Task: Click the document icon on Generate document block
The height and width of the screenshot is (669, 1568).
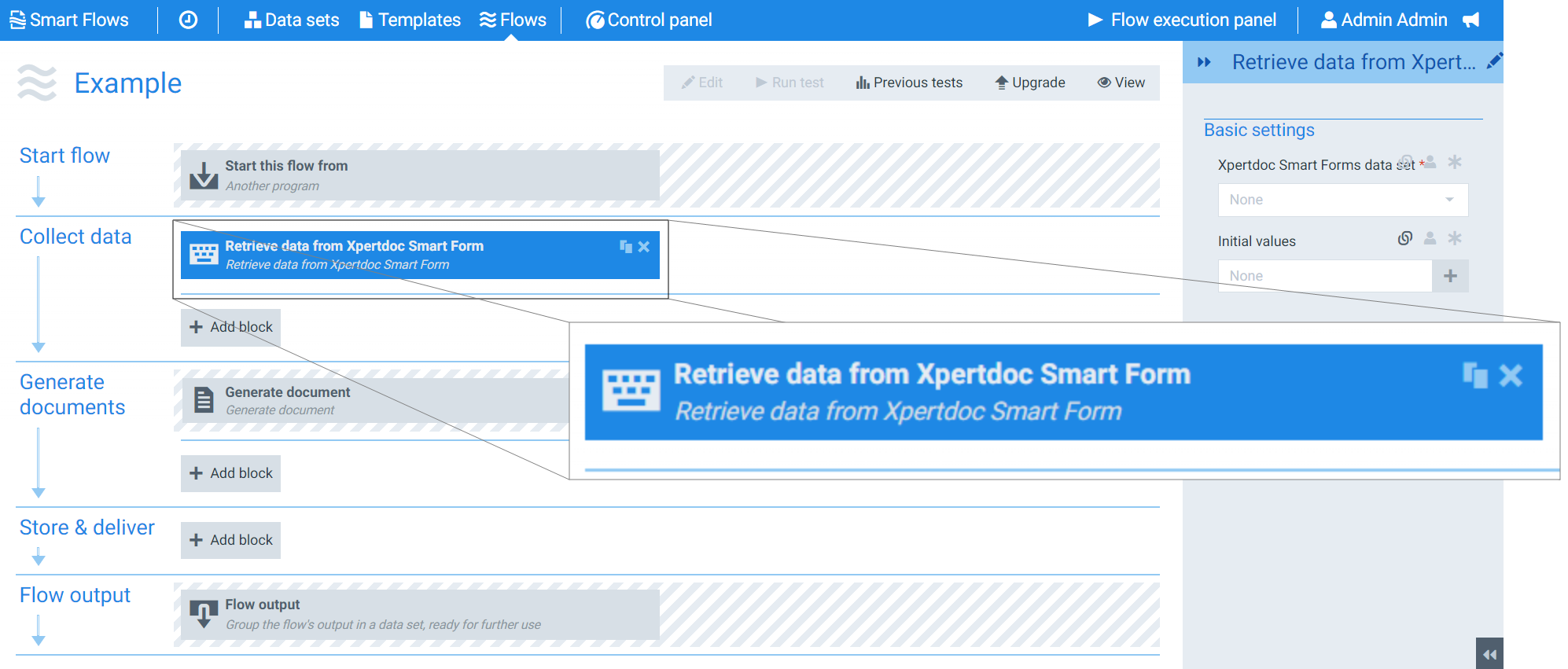Action: click(204, 400)
